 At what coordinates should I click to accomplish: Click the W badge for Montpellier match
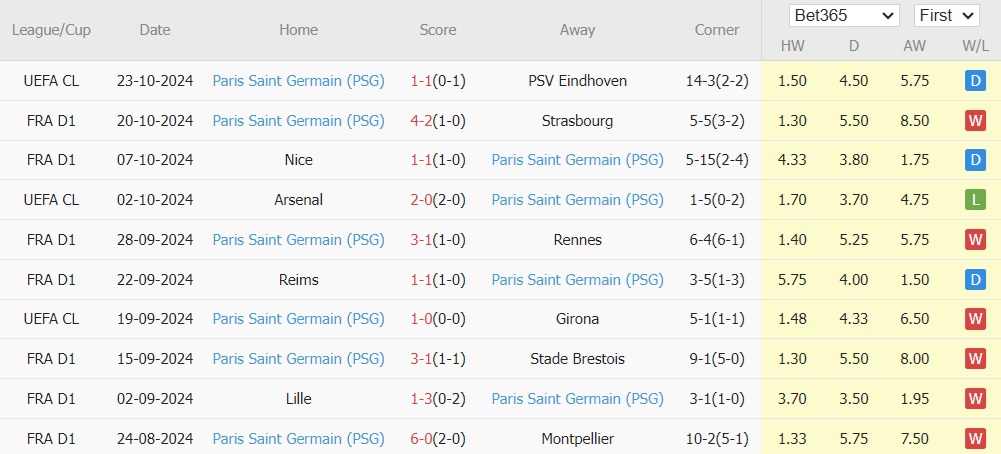975,439
